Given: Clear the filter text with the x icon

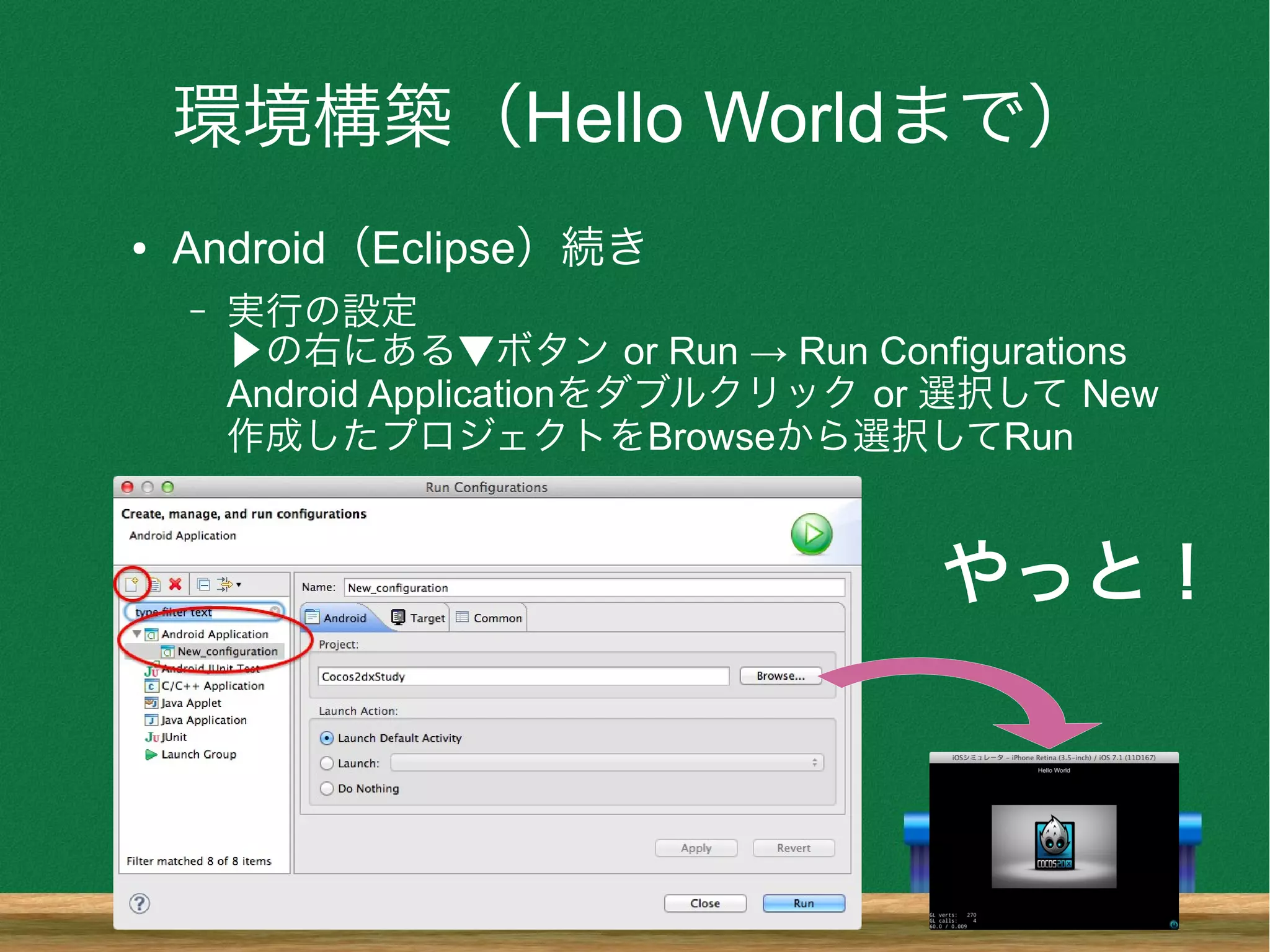Looking at the screenshot, I should point(275,612).
